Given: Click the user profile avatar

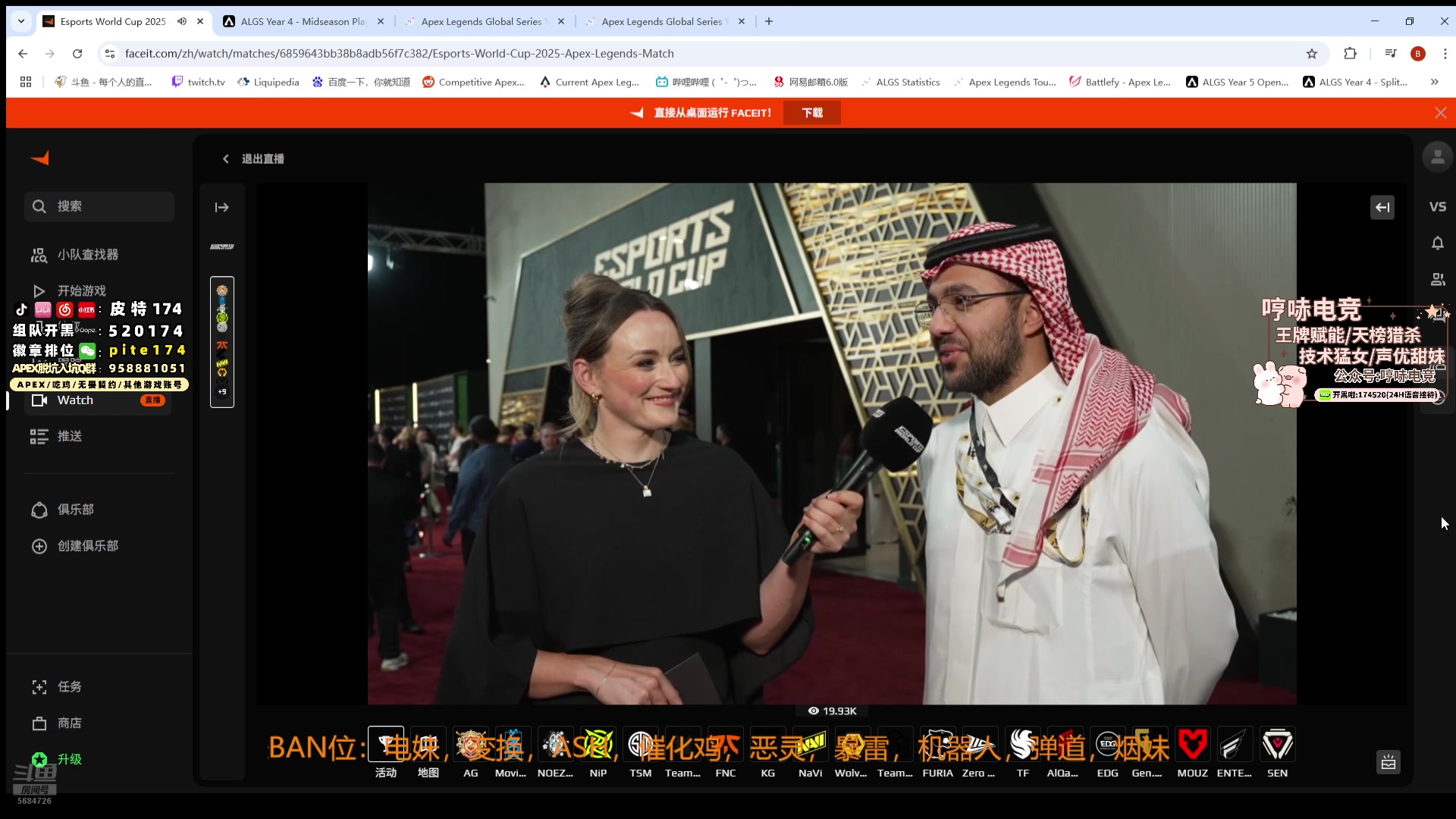Looking at the screenshot, I should tap(1437, 157).
